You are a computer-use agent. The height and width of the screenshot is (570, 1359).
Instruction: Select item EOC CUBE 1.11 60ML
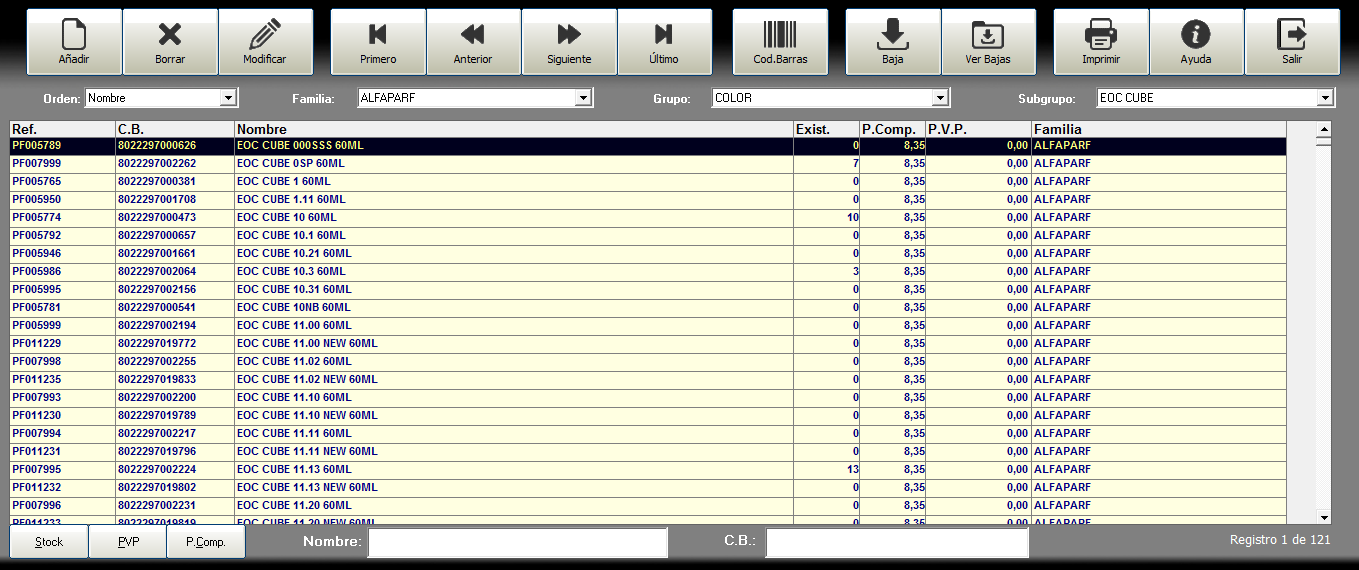click(x=292, y=200)
